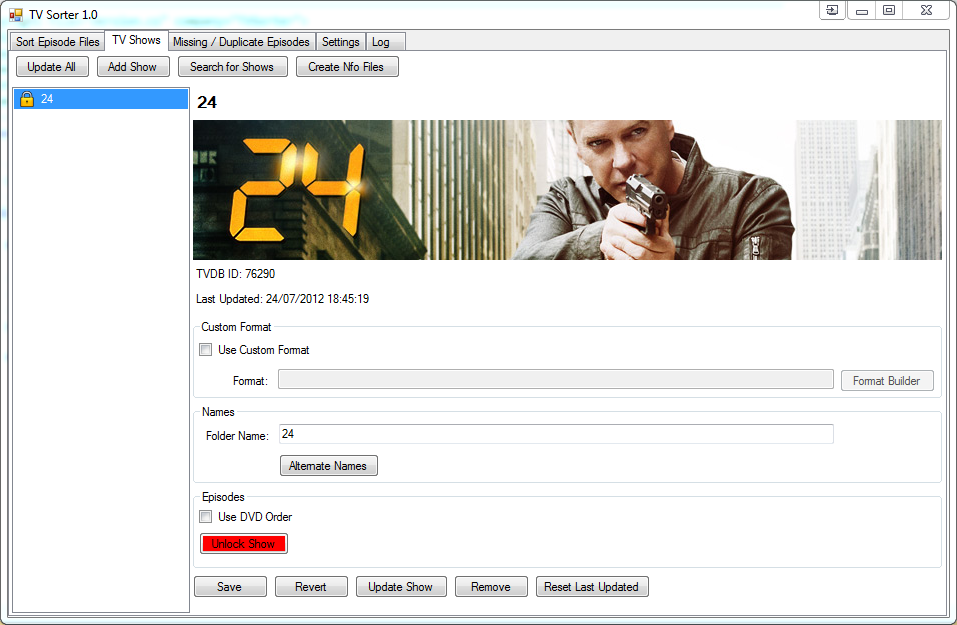This screenshot has height=625, width=957.
Task: Open the Alternate Names dialog
Action: pyautogui.click(x=328, y=466)
